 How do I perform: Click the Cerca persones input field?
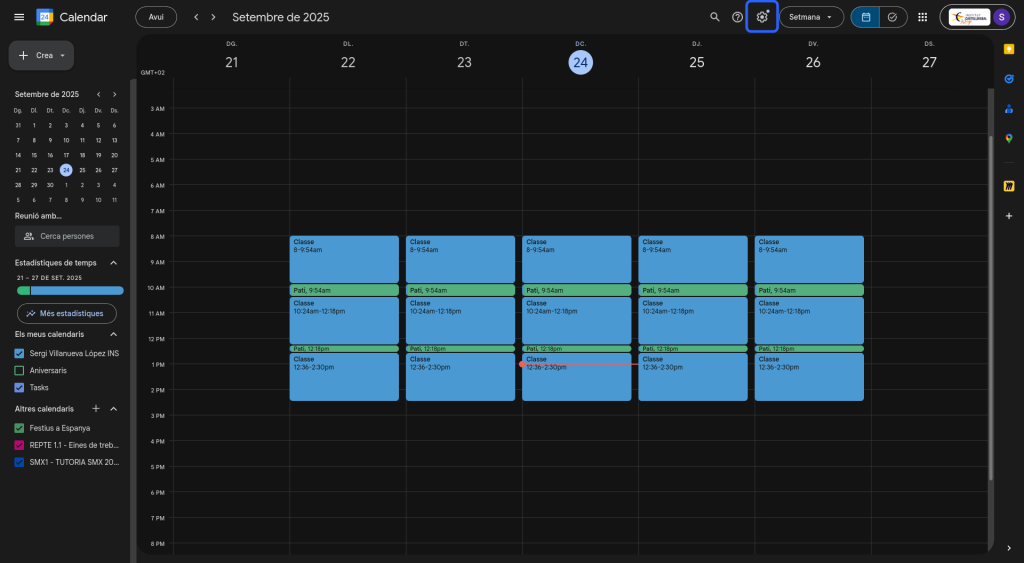[x=67, y=236]
